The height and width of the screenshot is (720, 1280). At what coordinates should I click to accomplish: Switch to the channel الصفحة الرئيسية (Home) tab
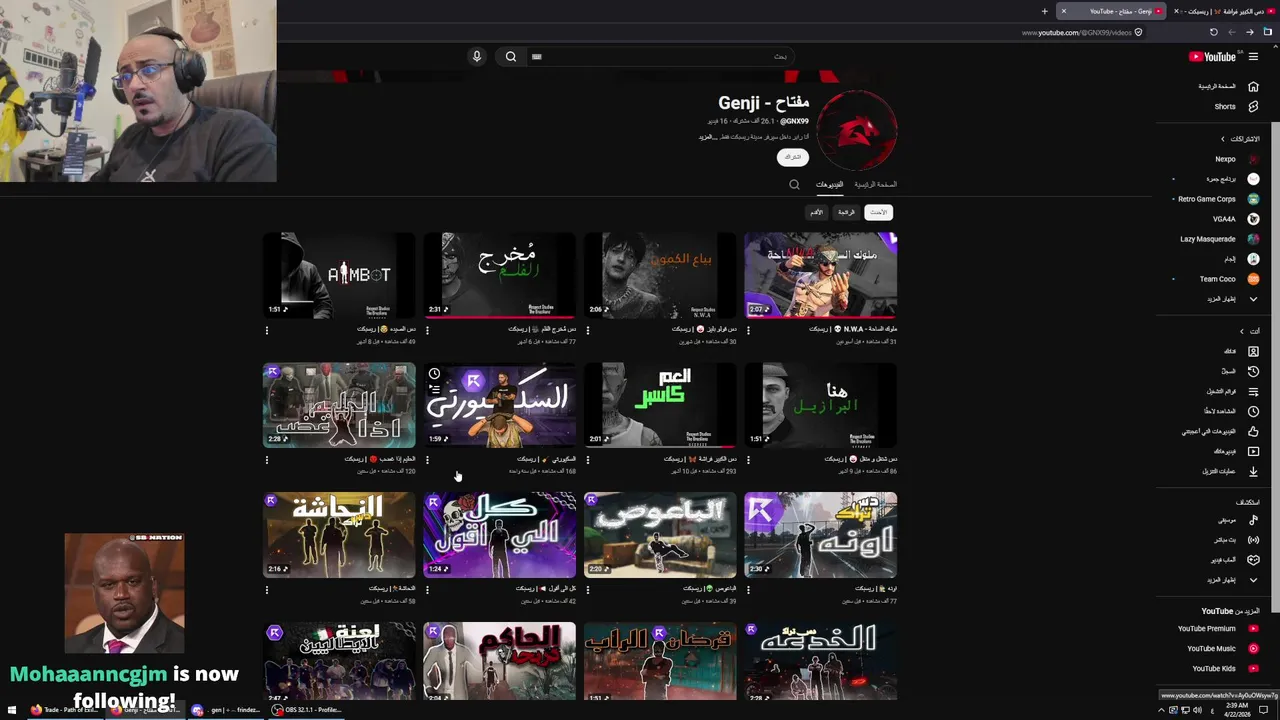click(x=875, y=185)
